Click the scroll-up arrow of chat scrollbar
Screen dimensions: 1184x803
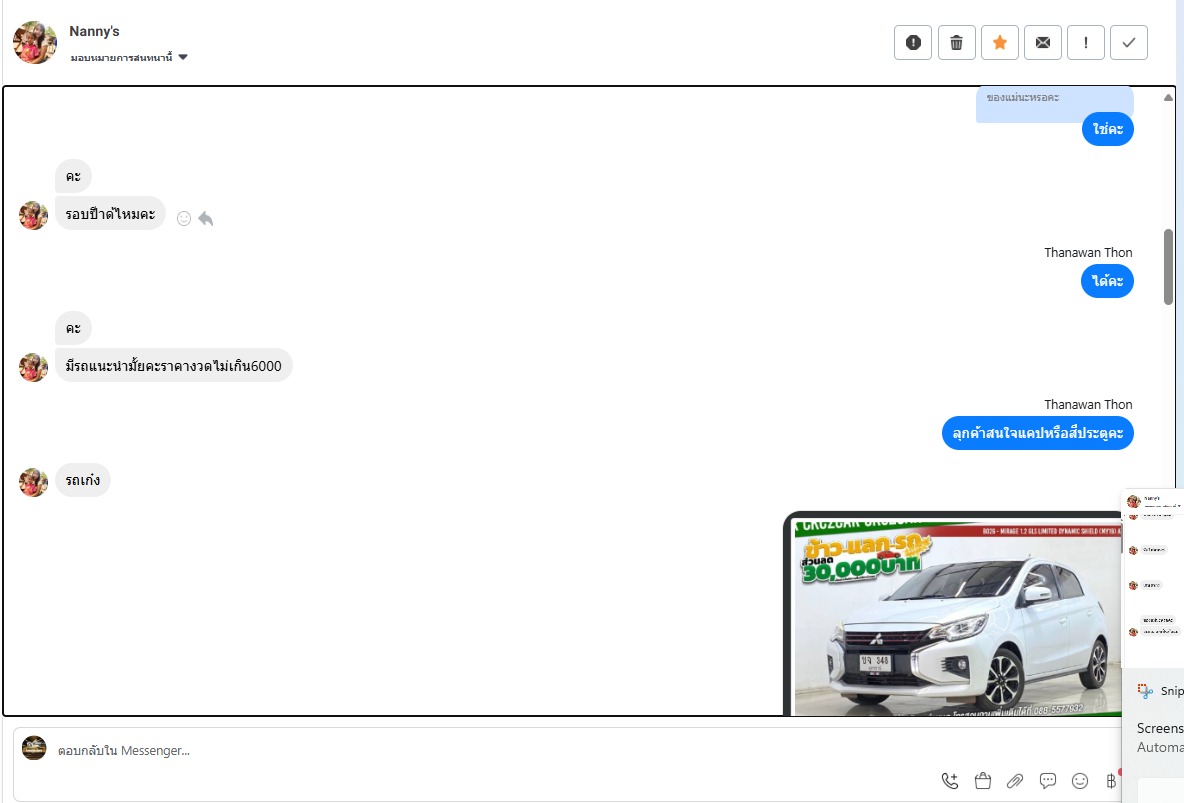click(1168, 97)
